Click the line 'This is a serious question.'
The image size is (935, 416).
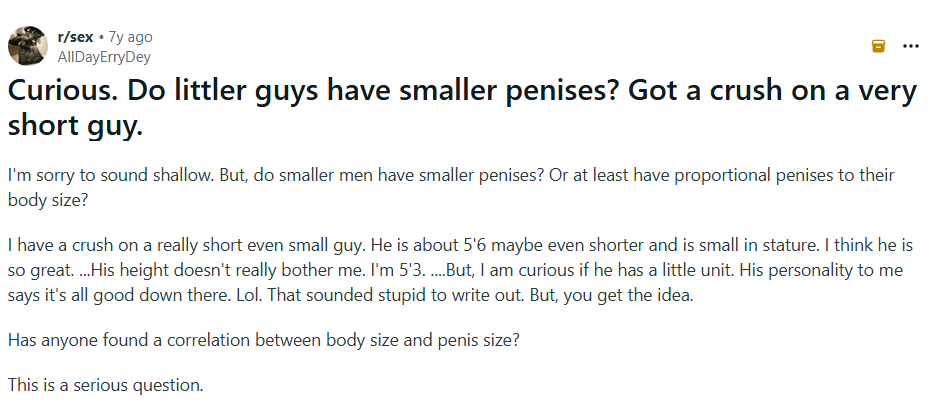point(106,385)
